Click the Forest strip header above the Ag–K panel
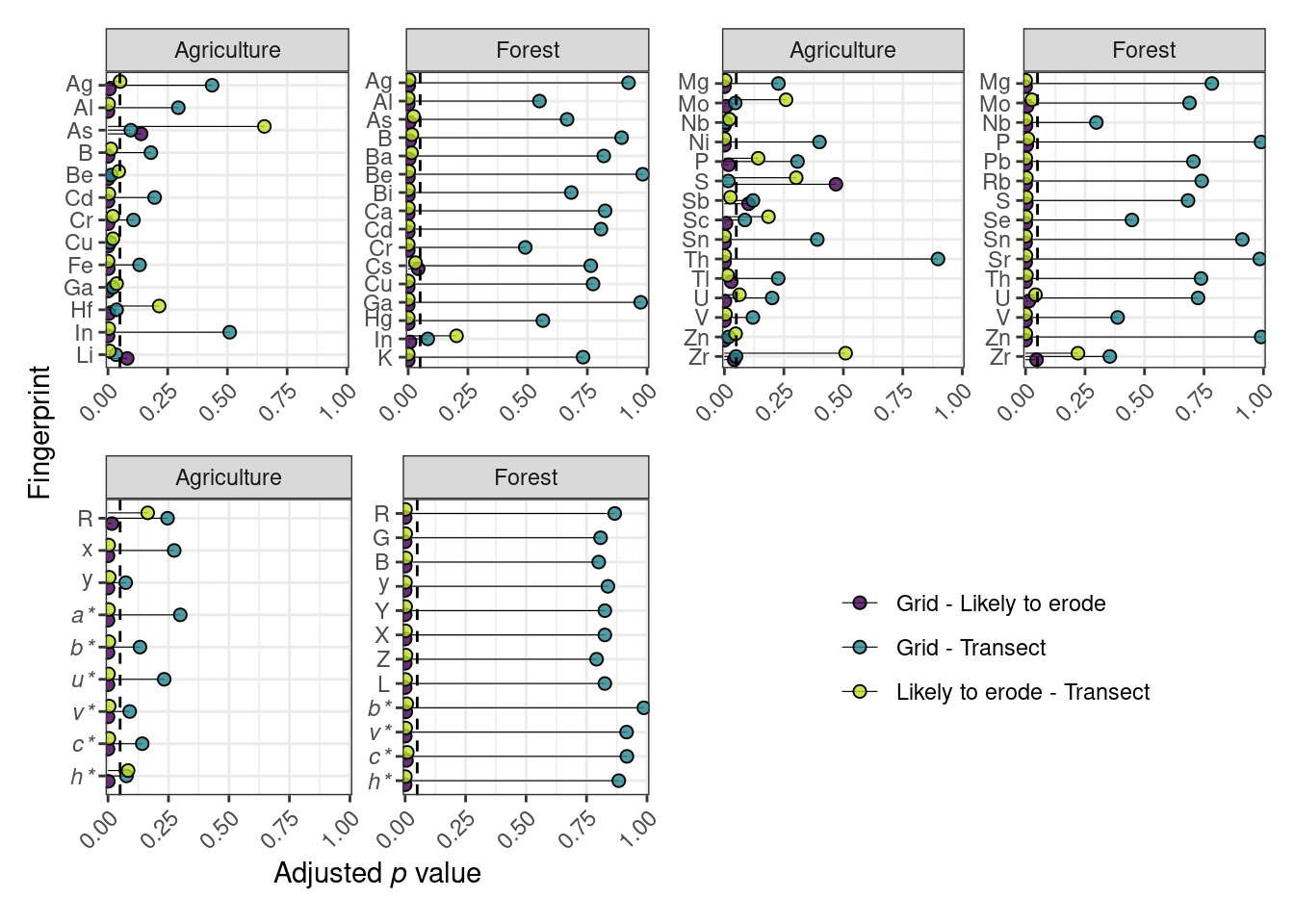This screenshot has width=1294, height=924. point(527,50)
